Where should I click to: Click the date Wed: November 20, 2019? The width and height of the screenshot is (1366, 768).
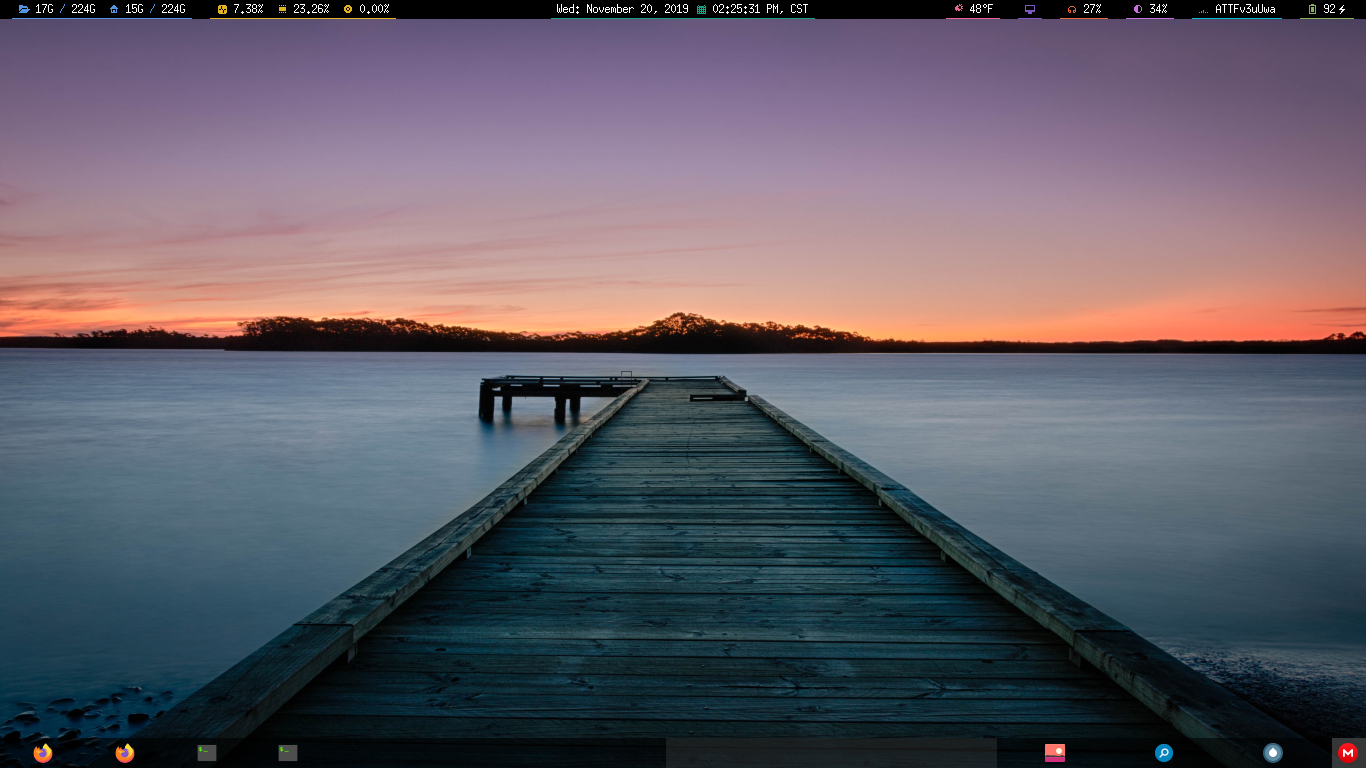click(x=622, y=9)
